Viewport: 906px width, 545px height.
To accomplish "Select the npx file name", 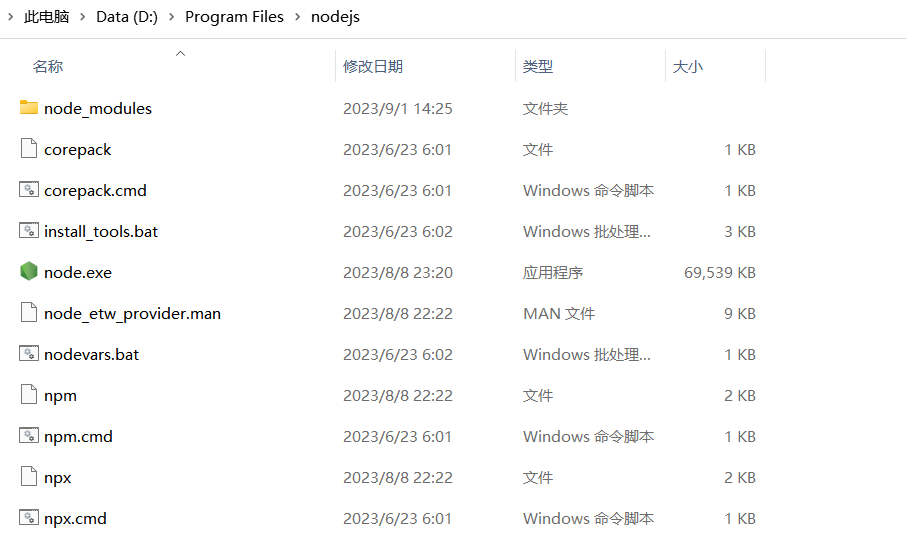I will (x=57, y=478).
